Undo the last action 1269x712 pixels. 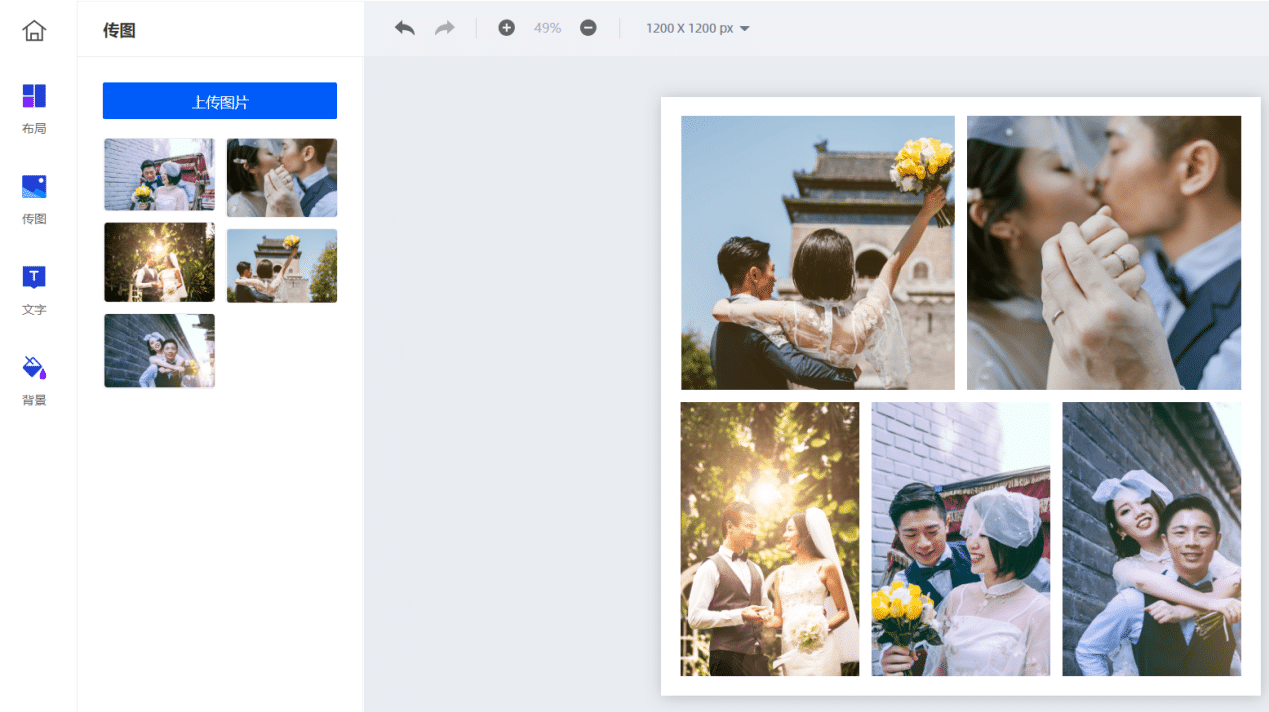[x=405, y=28]
